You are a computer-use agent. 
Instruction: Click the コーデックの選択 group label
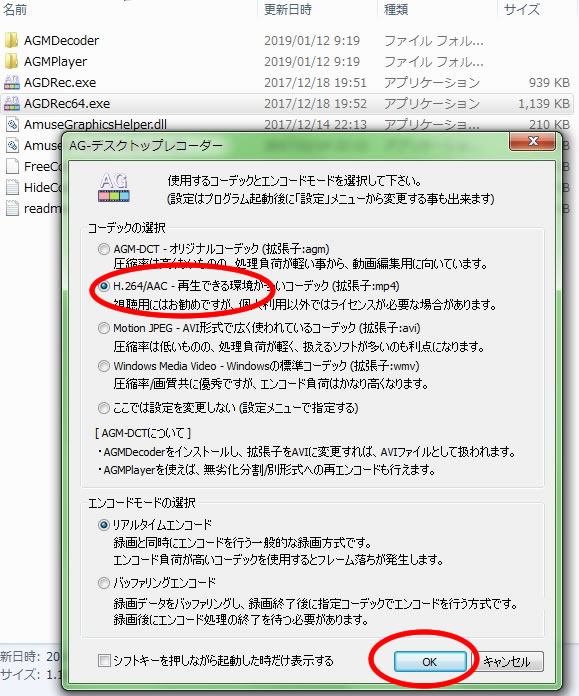pyautogui.click(x=127, y=228)
